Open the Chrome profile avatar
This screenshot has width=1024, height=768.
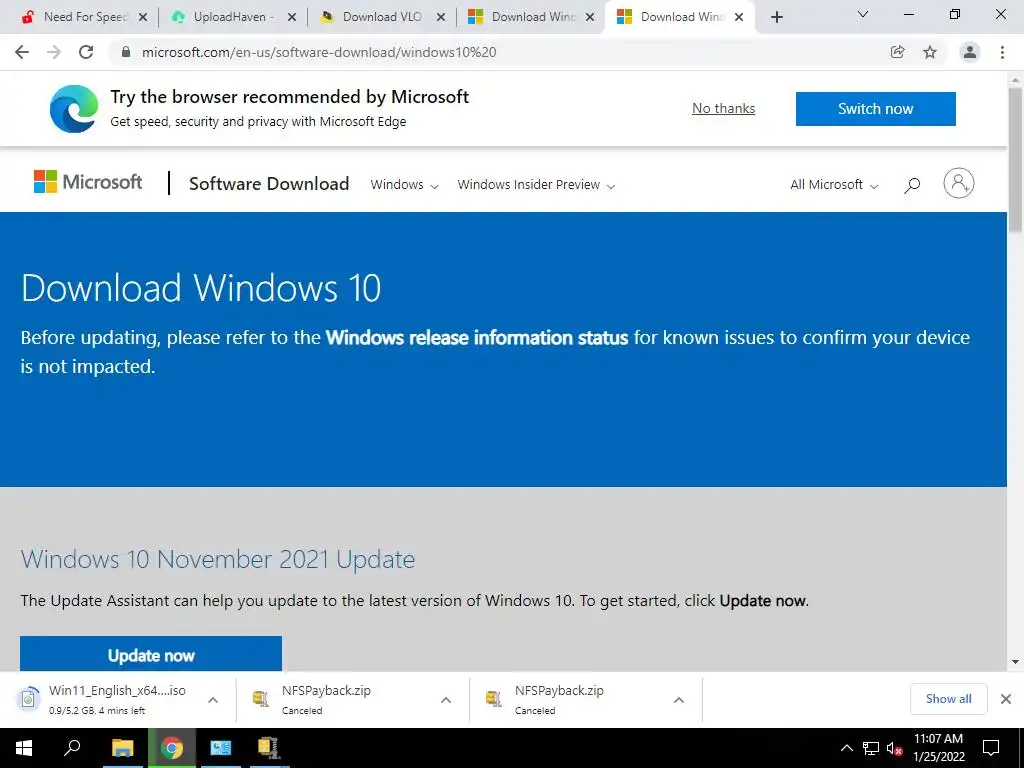tap(970, 52)
